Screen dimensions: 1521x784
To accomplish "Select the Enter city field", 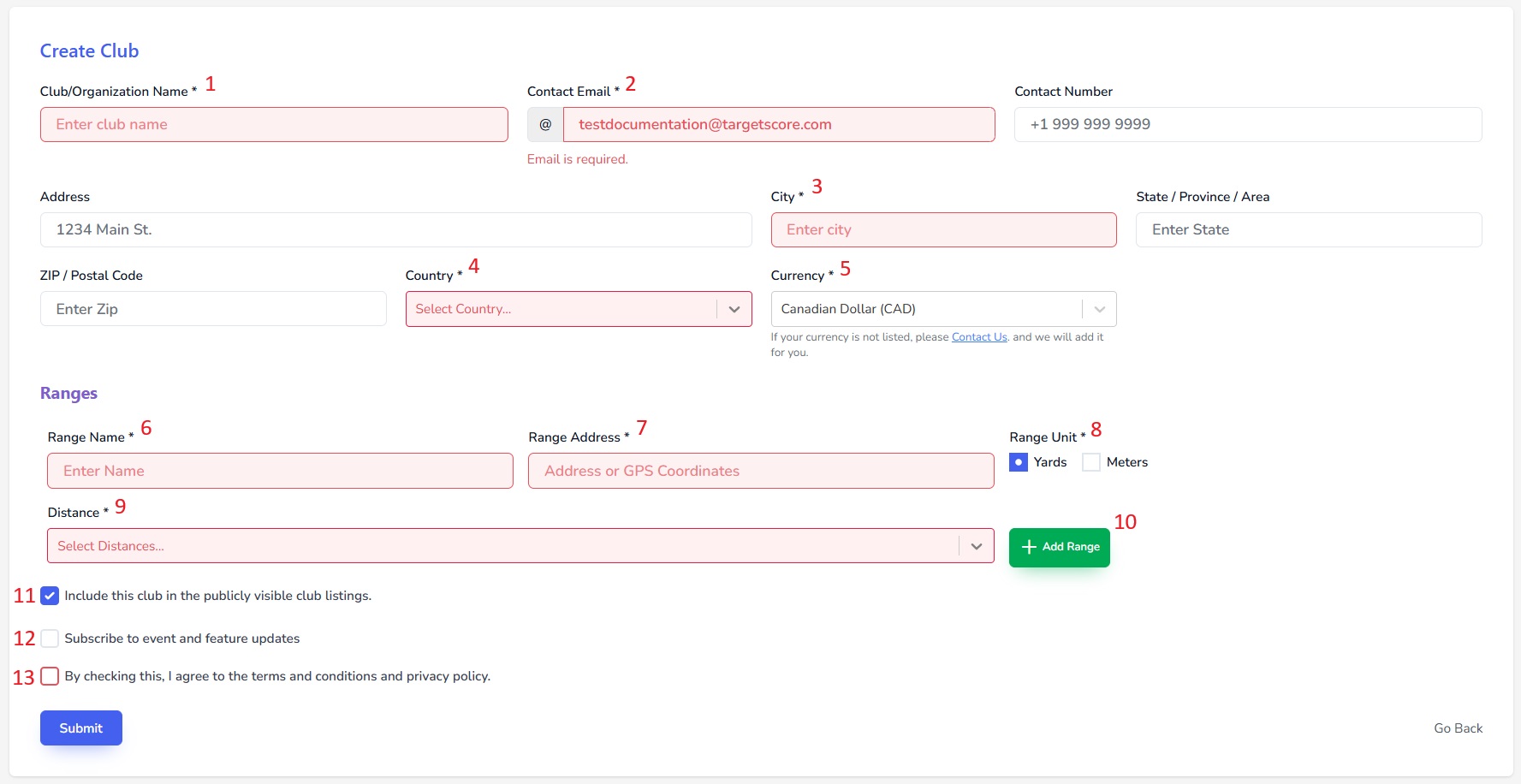I will coord(943,230).
